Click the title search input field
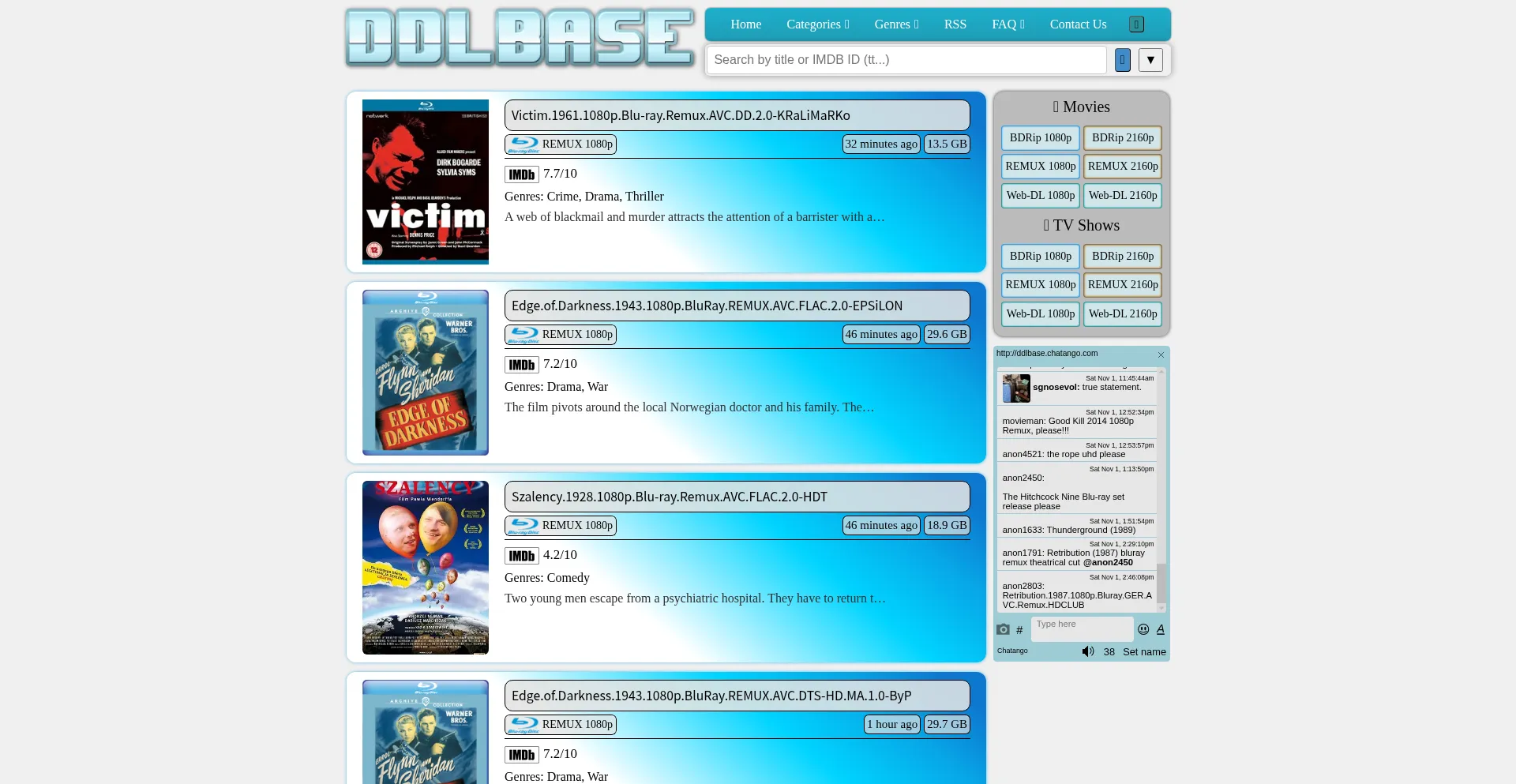The image size is (1516, 784). 906,60
